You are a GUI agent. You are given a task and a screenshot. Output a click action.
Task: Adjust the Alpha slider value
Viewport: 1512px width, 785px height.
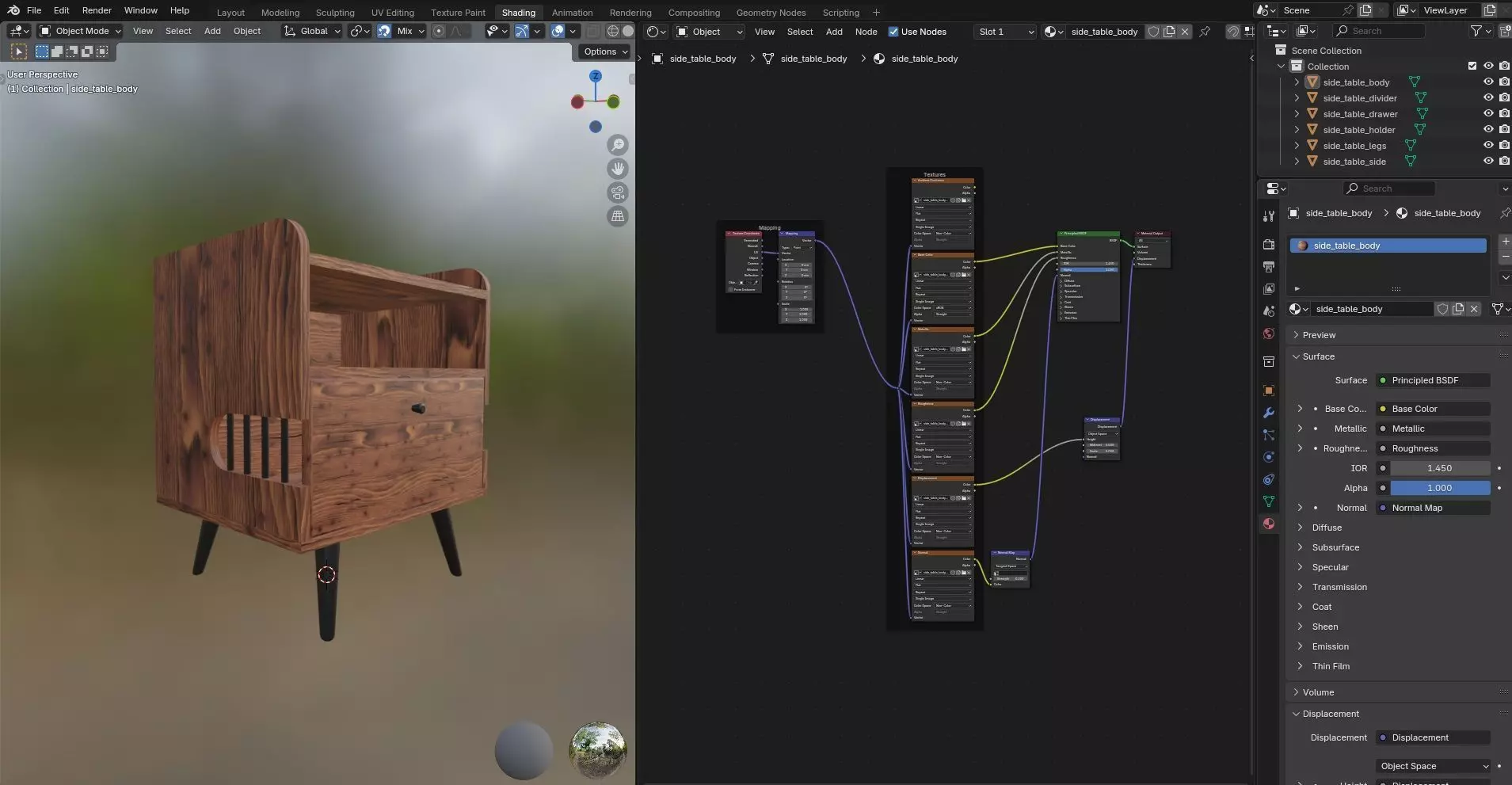(1439, 488)
